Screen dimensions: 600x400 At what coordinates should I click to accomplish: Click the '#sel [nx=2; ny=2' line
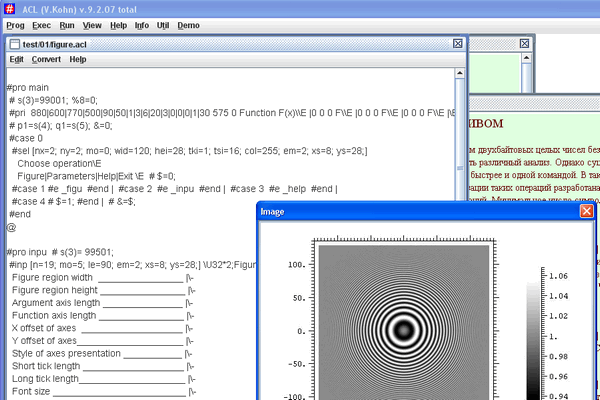(x=189, y=151)
